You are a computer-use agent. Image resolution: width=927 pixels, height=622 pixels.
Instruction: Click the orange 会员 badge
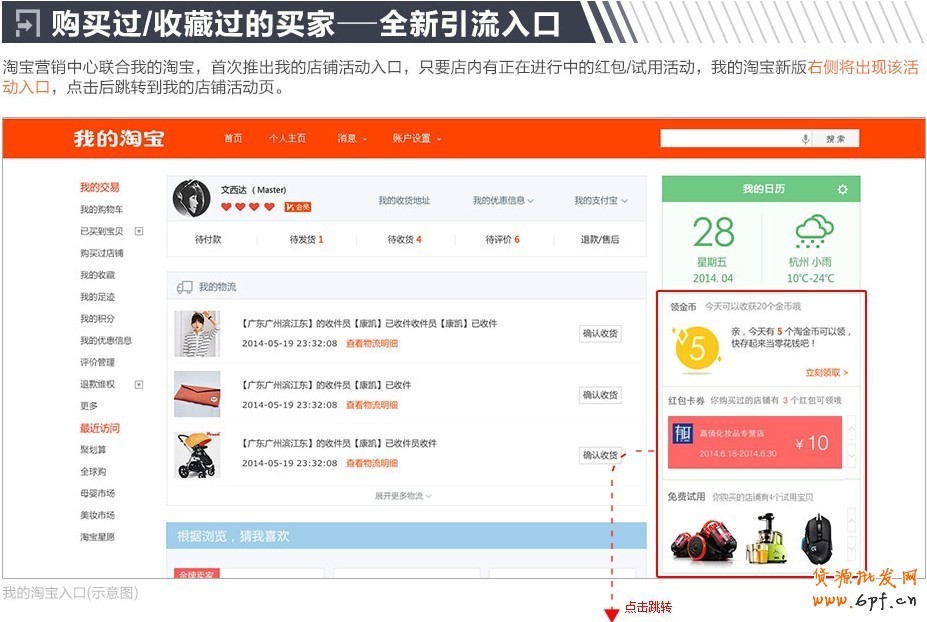[298, 207]
